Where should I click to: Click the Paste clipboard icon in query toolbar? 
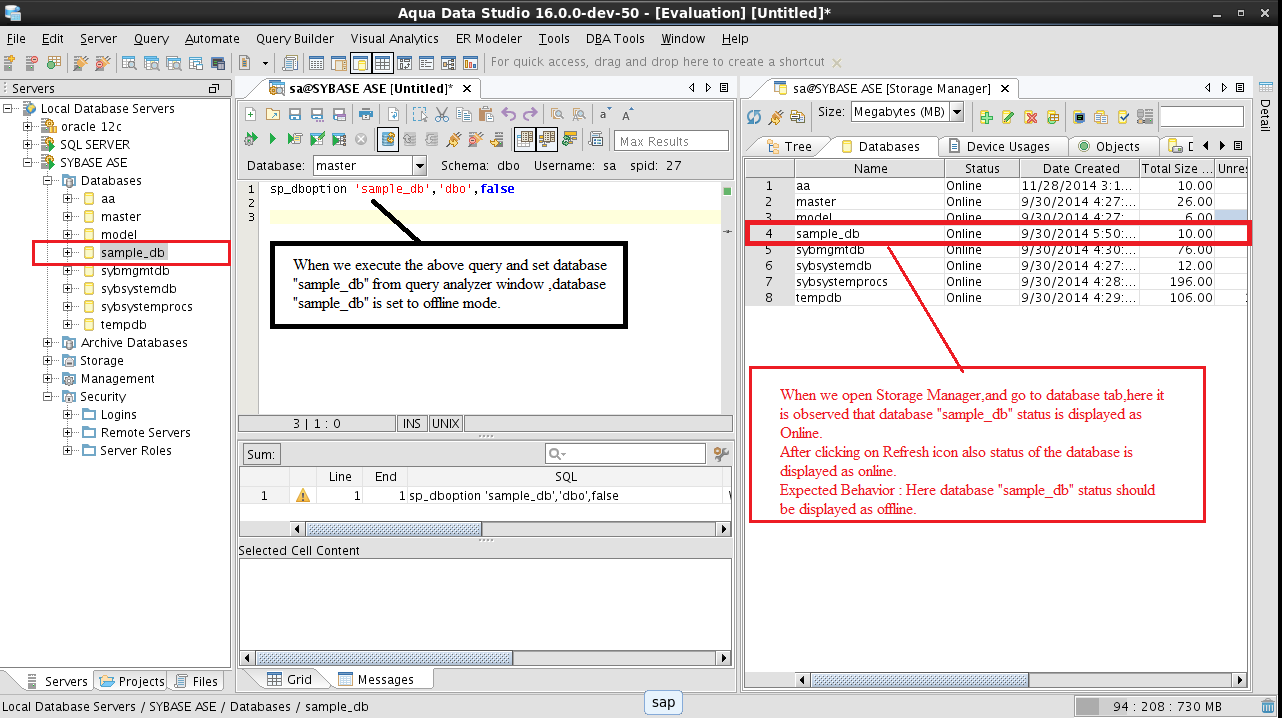486,115
